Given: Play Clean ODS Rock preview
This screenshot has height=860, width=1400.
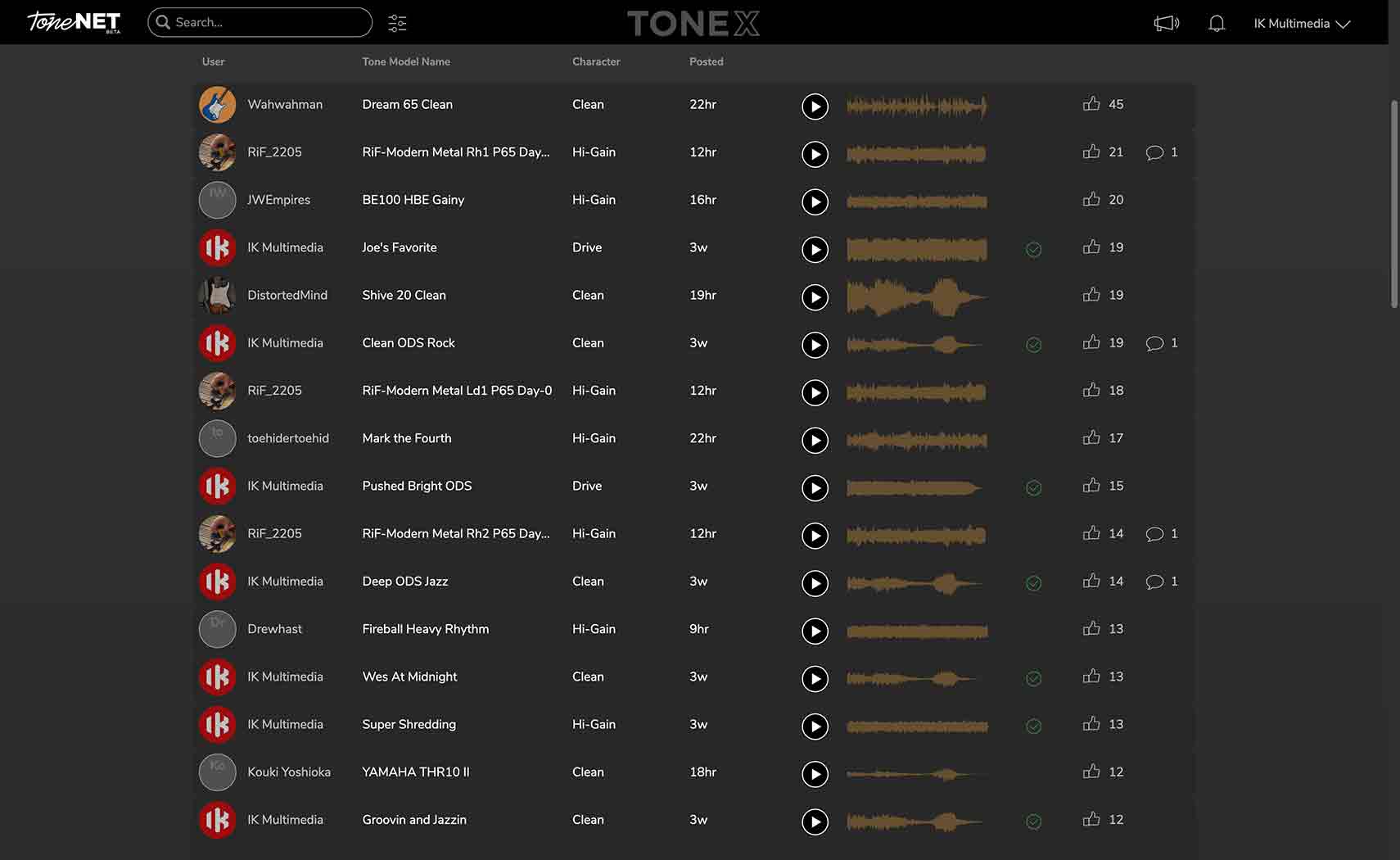Looking at the screenshot, I should click(815, 345).
